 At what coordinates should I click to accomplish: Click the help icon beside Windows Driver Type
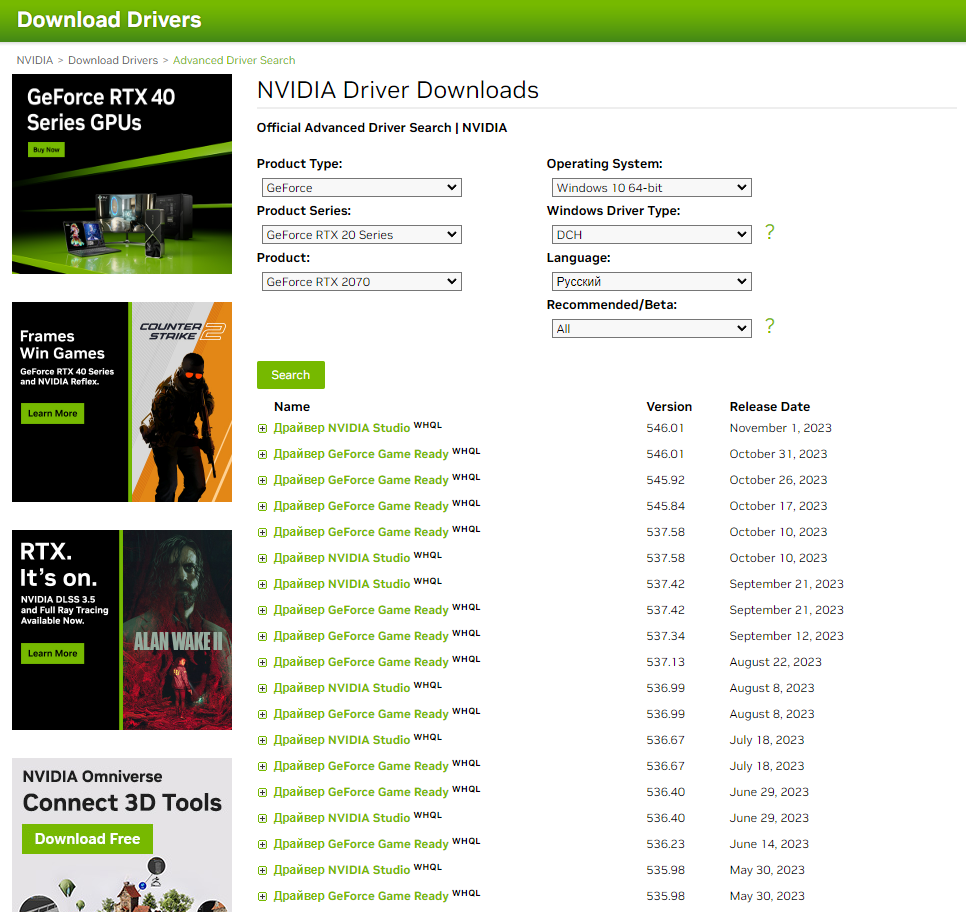click(769, 233)
